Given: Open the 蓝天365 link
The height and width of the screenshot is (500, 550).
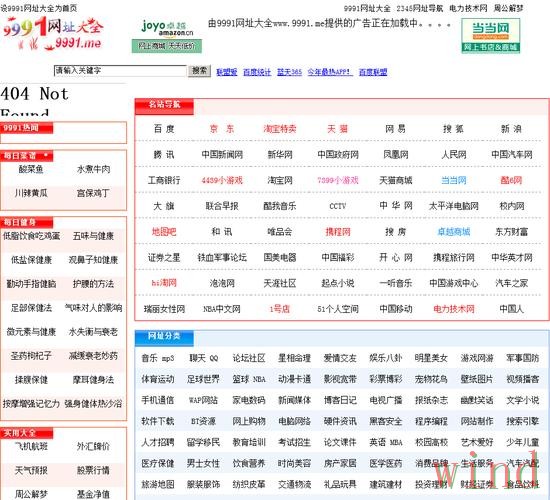Looking at the screenshot, I should (289, 72).
